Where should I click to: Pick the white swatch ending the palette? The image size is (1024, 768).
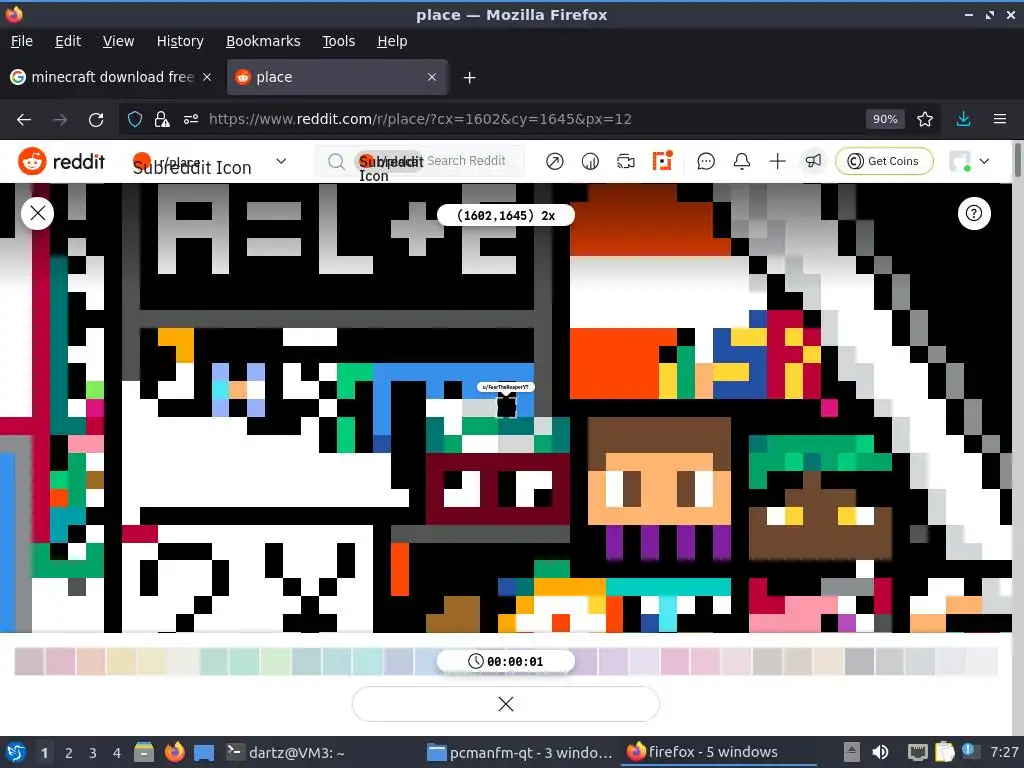coord(982,662)
